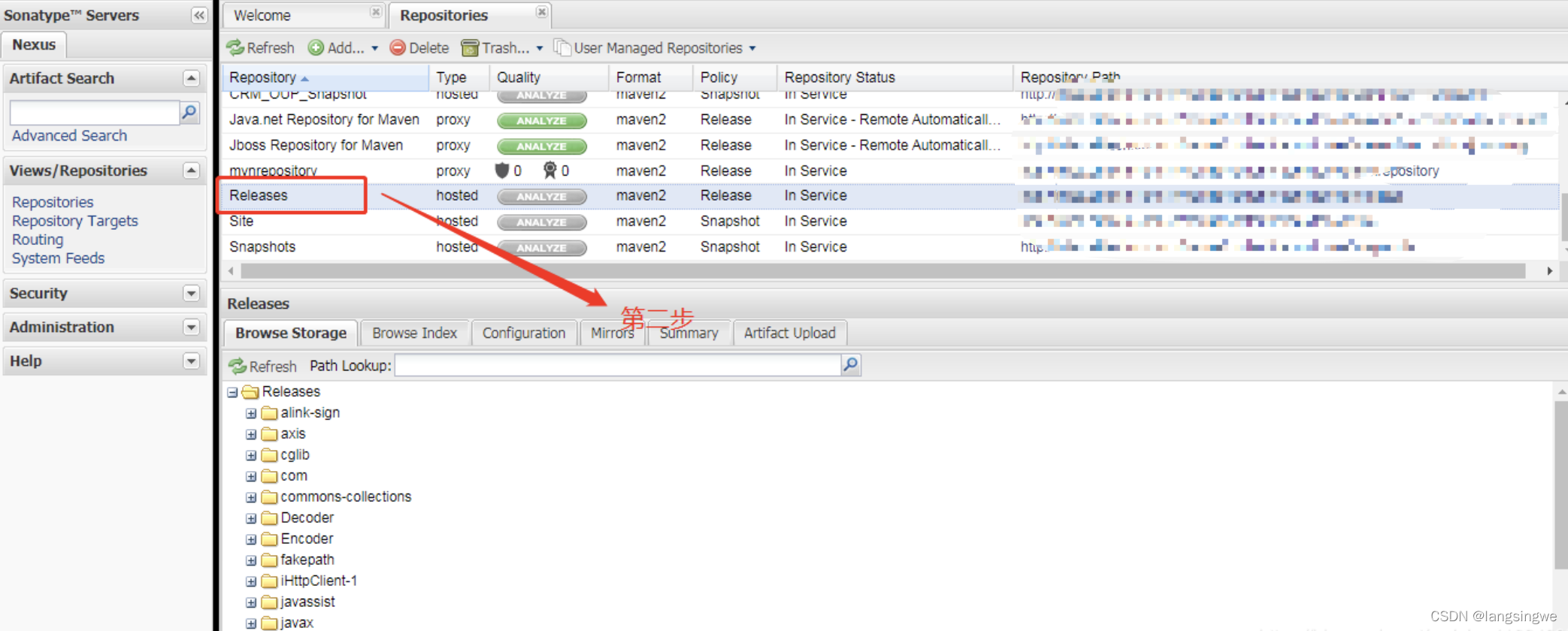Switch to Browse Storage tab
1568x631 pixels.
291,333
